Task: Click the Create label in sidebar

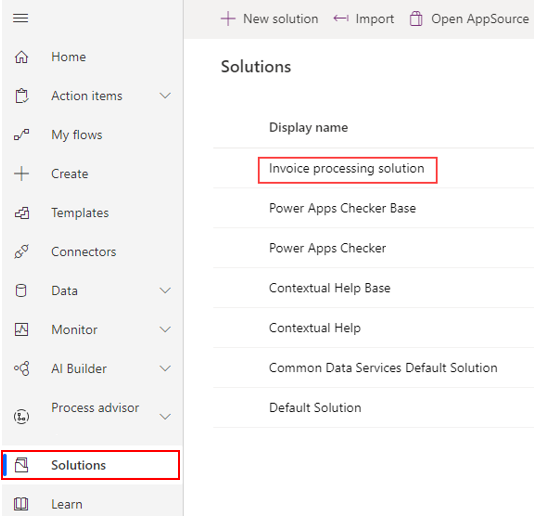Action: pyautogui.click(x=70, y=174)
